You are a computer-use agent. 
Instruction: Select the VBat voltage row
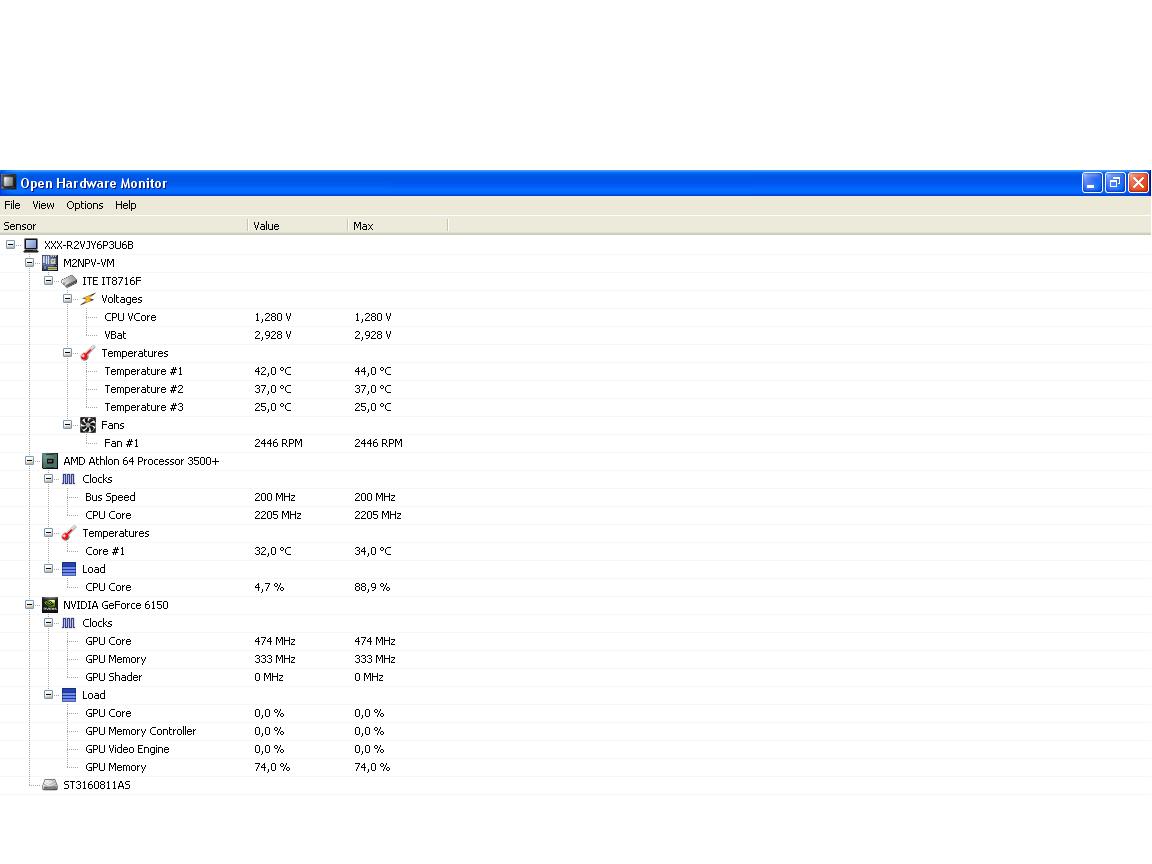click(x=576, y=335)
